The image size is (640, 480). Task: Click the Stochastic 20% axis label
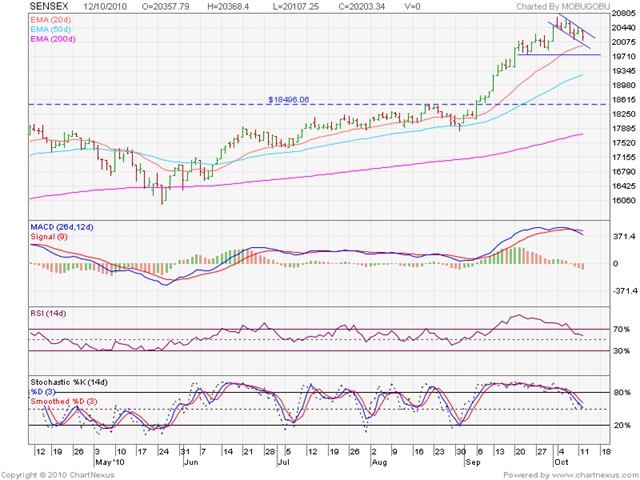click(622, 425)
